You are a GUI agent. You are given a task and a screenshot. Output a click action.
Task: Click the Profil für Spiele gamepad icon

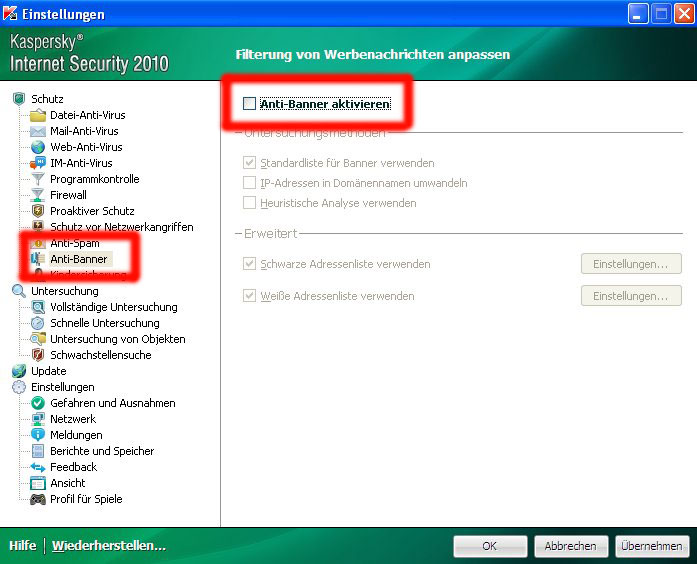(x=38, y=499)
